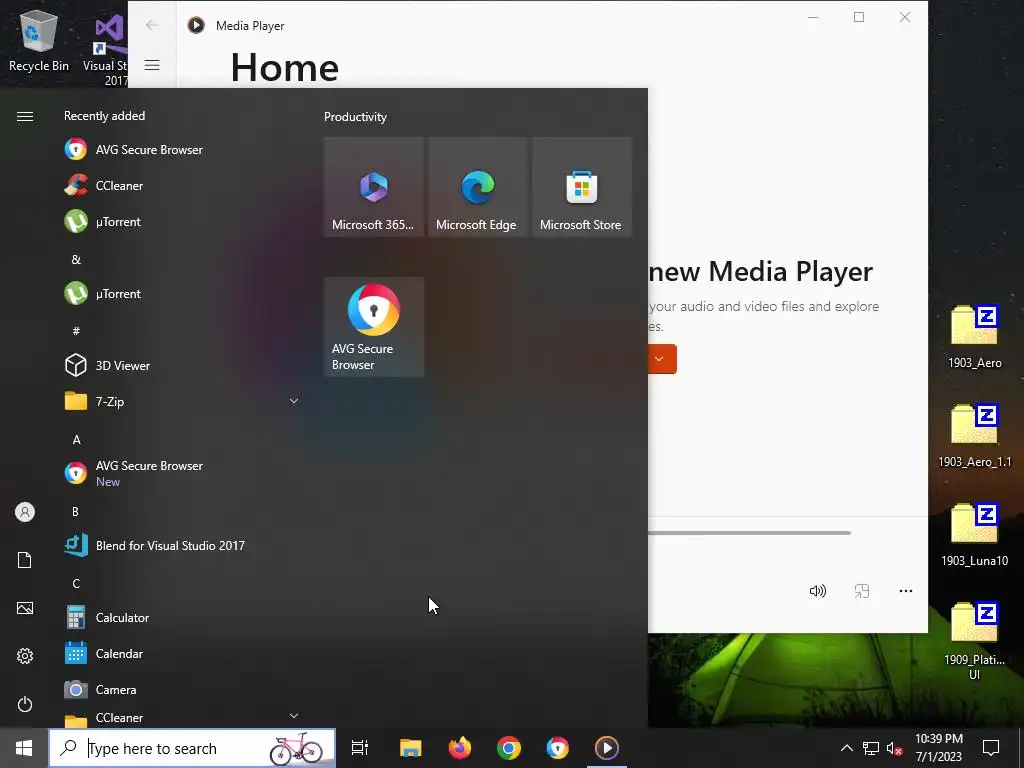The width and height of the screenshot is (1024, 768).
Task: Click Media Player seek bar
Action: coord(749,533)
